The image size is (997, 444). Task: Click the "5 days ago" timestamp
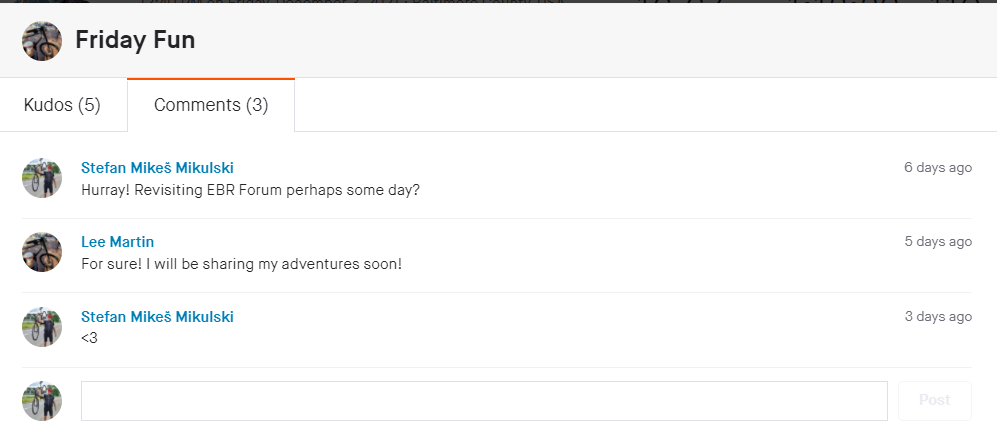937,242
